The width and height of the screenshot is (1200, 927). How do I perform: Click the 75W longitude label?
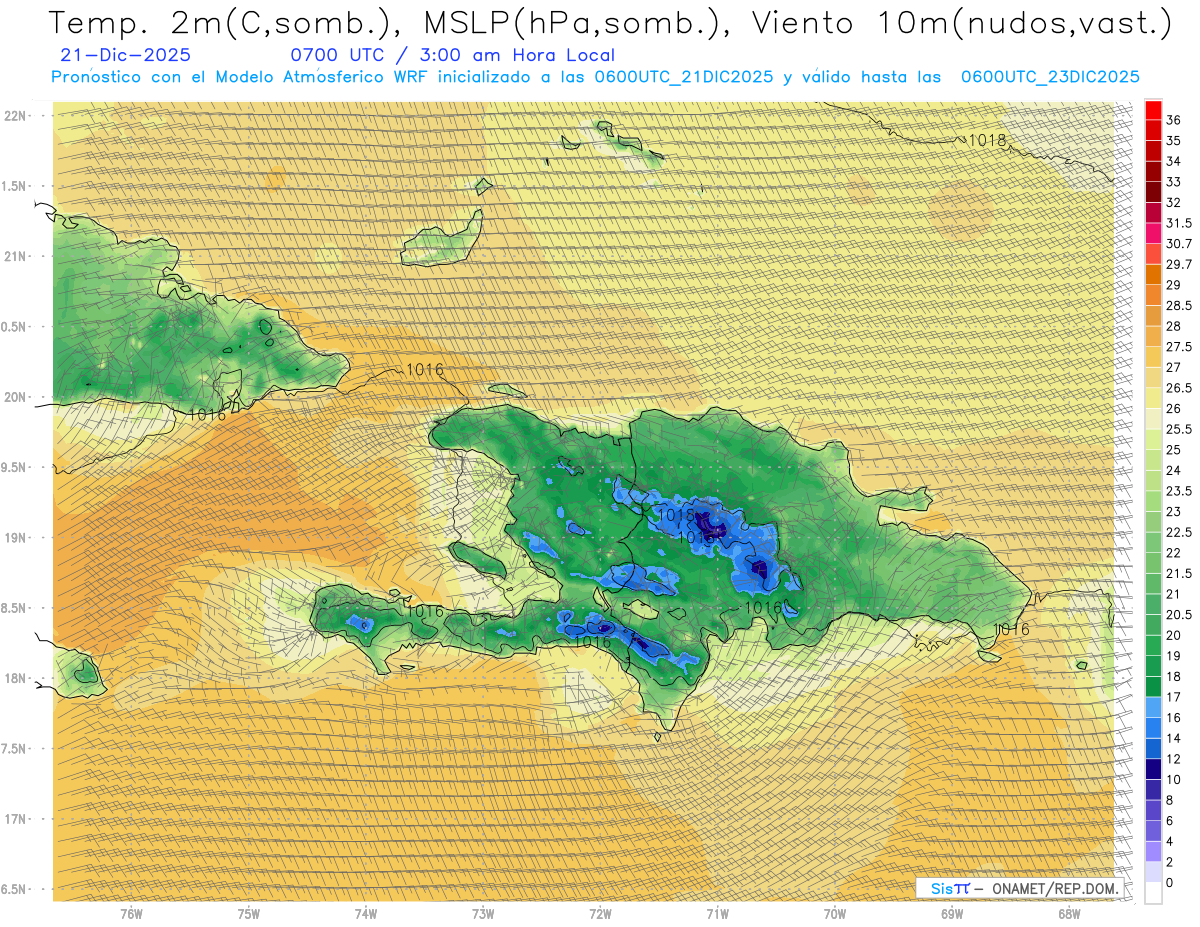pos(249,914)
